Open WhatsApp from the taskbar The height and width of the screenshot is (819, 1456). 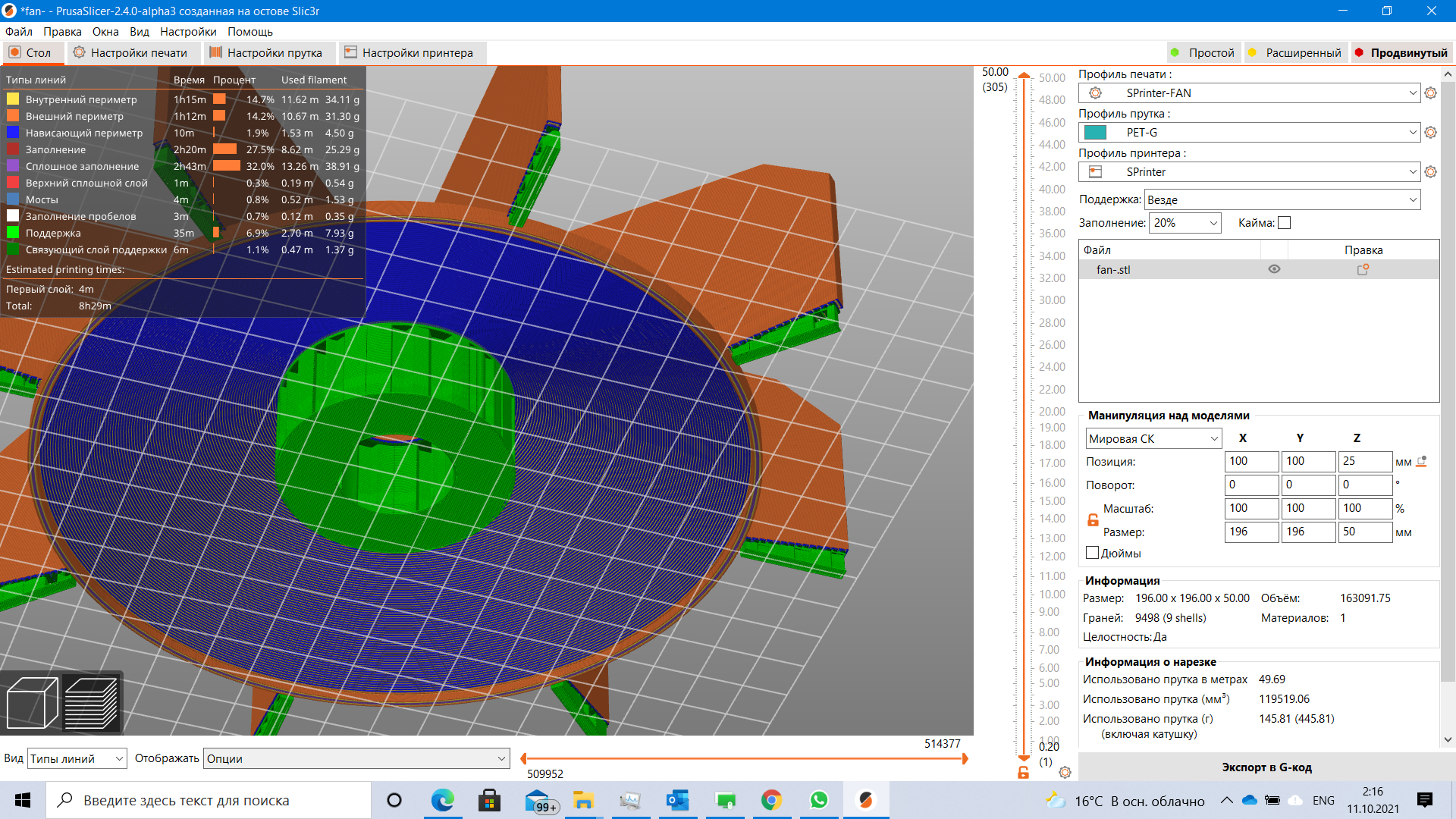pyautogui.click(x=818, y=800)
